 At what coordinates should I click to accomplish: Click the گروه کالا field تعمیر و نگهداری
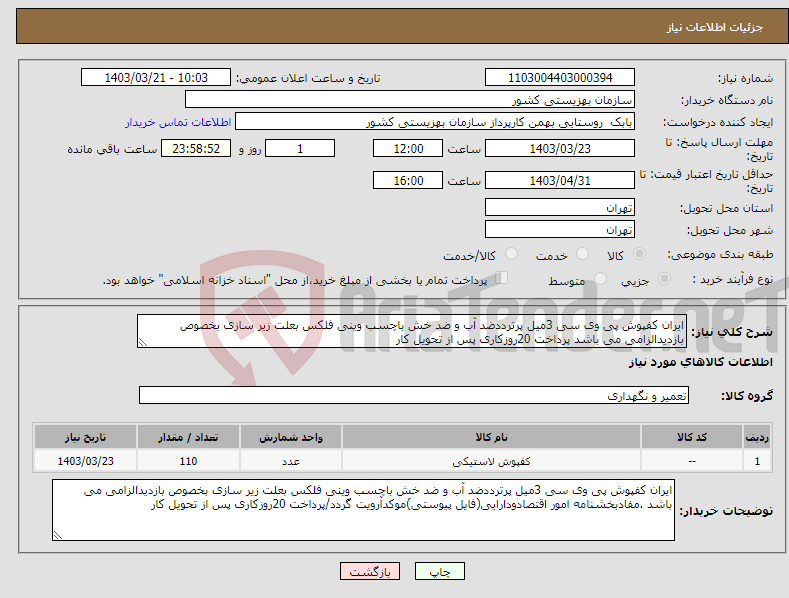(414, 396)
